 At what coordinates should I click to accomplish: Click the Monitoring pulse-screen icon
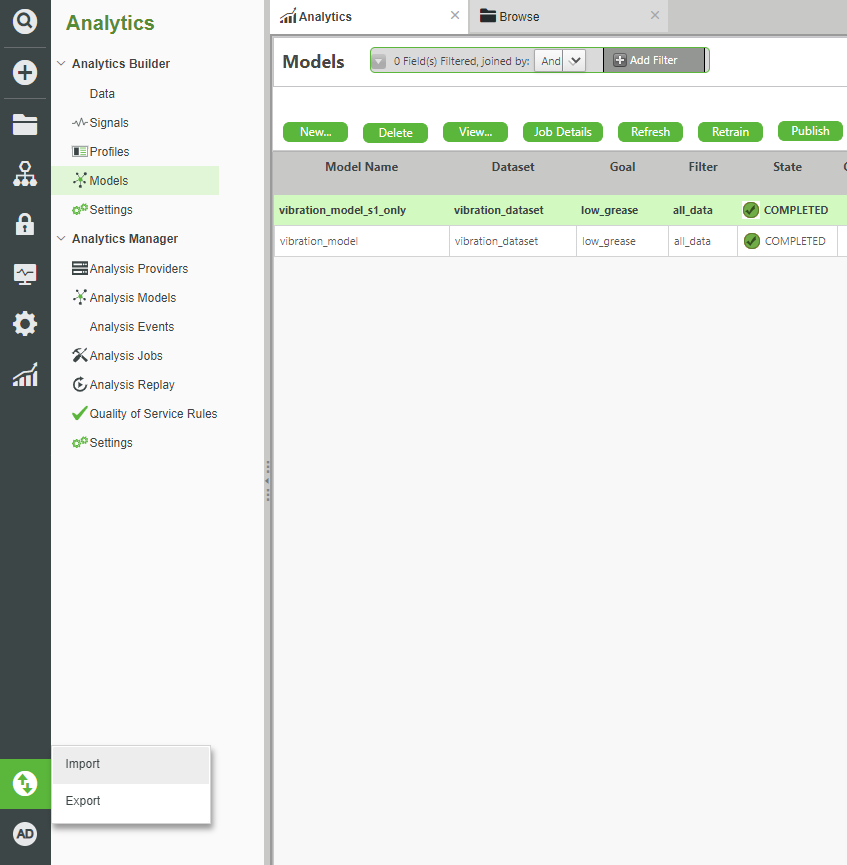[25, 272]
